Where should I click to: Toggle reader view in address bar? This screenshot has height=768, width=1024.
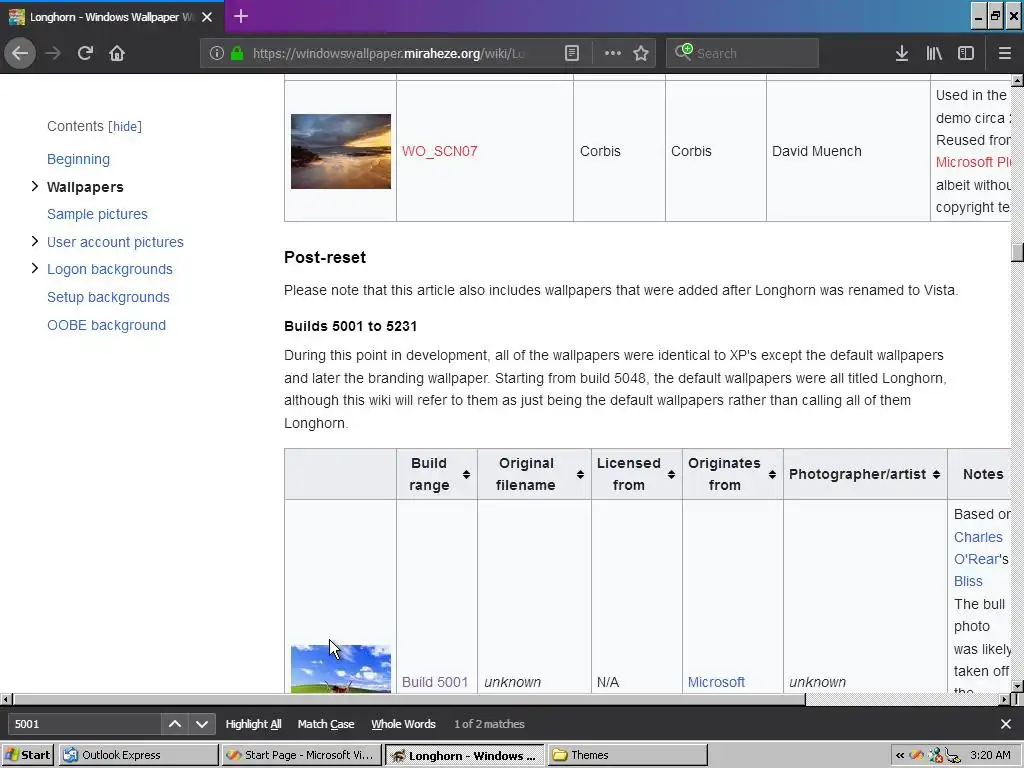click(571, 53)
